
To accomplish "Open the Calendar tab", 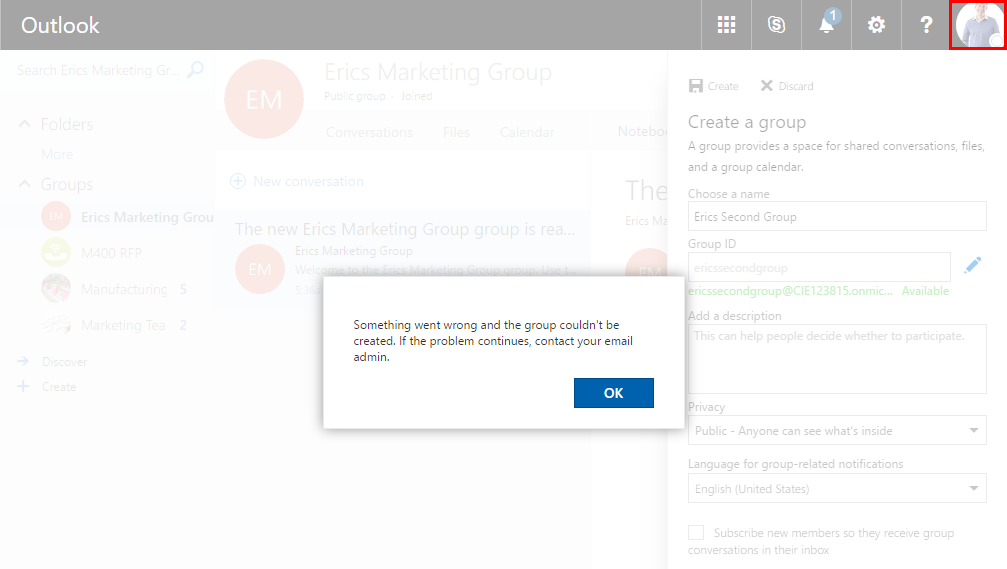I will point(527,132).
